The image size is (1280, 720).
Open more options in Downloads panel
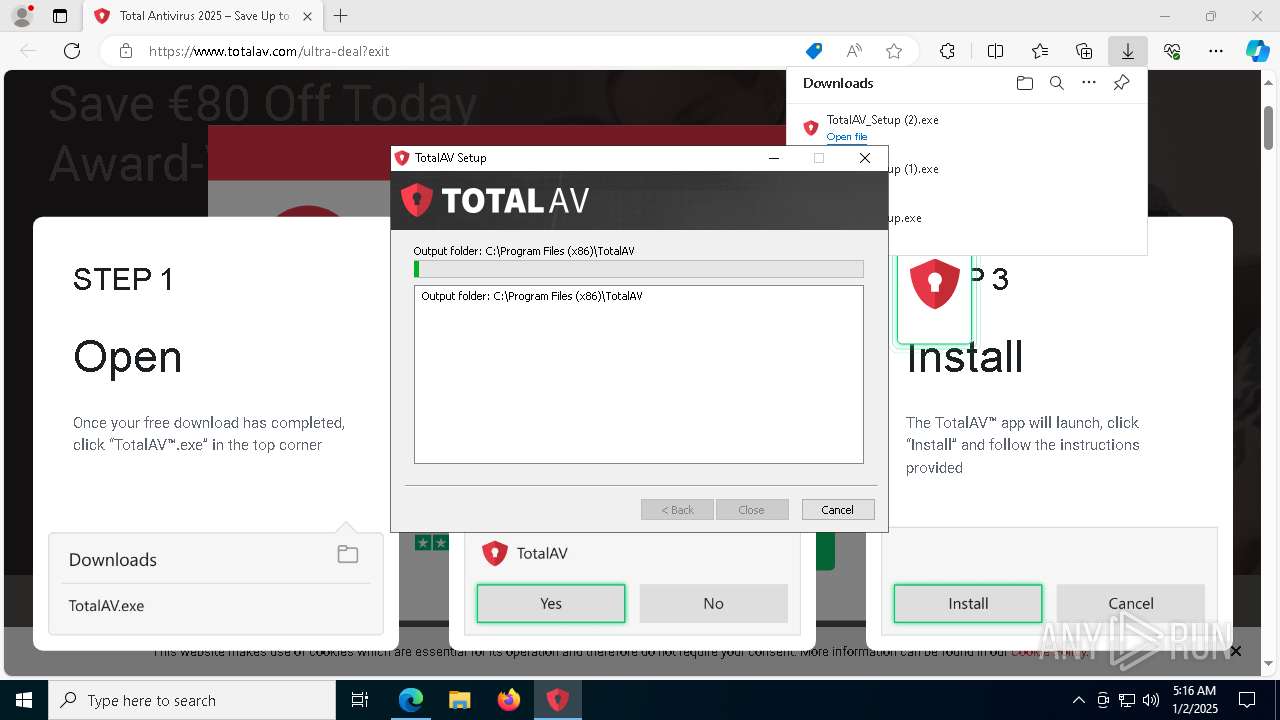point(1089,83)
